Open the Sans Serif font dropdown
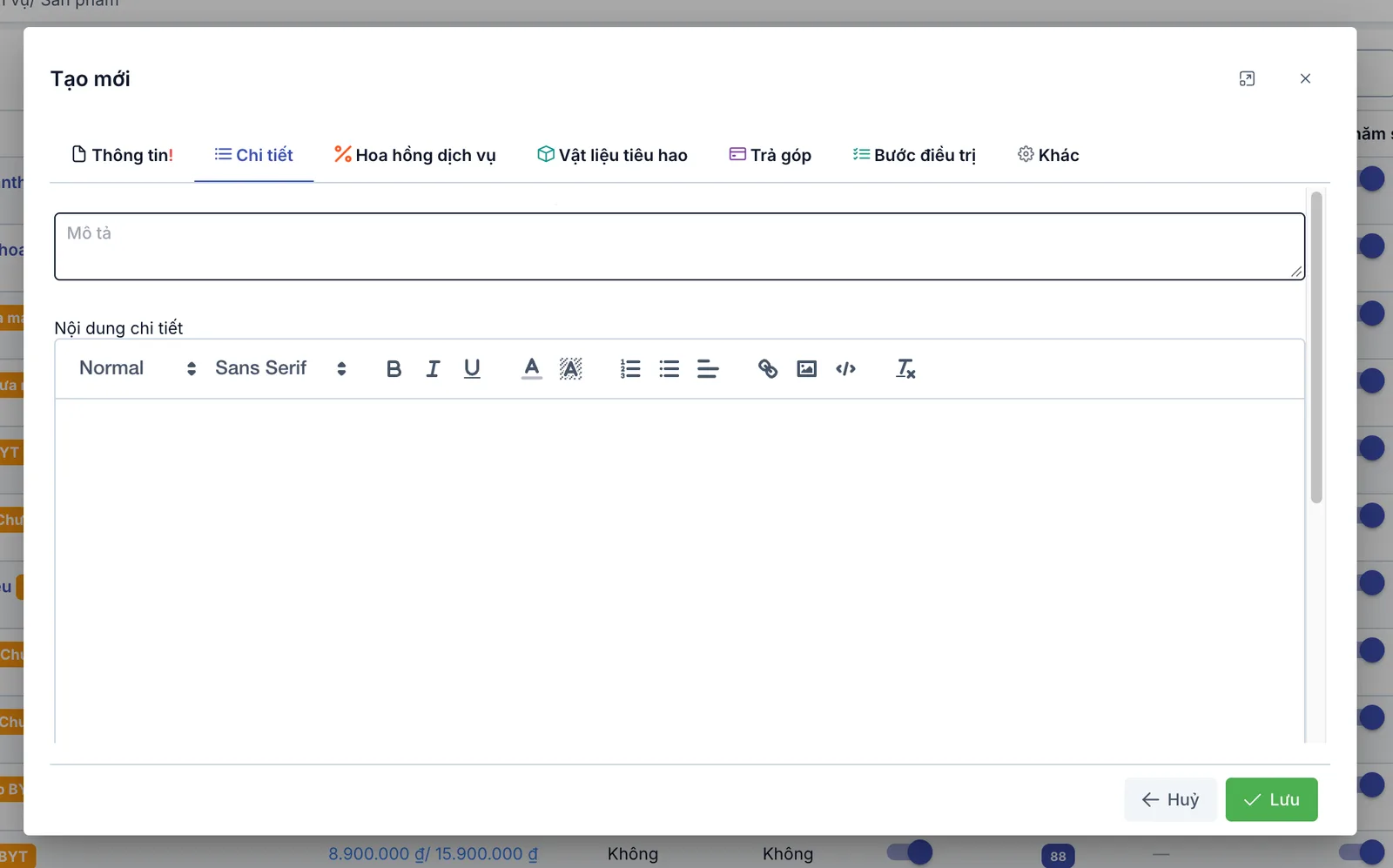The width and height of the screenshot is (1393, 868). coord(280,368)
